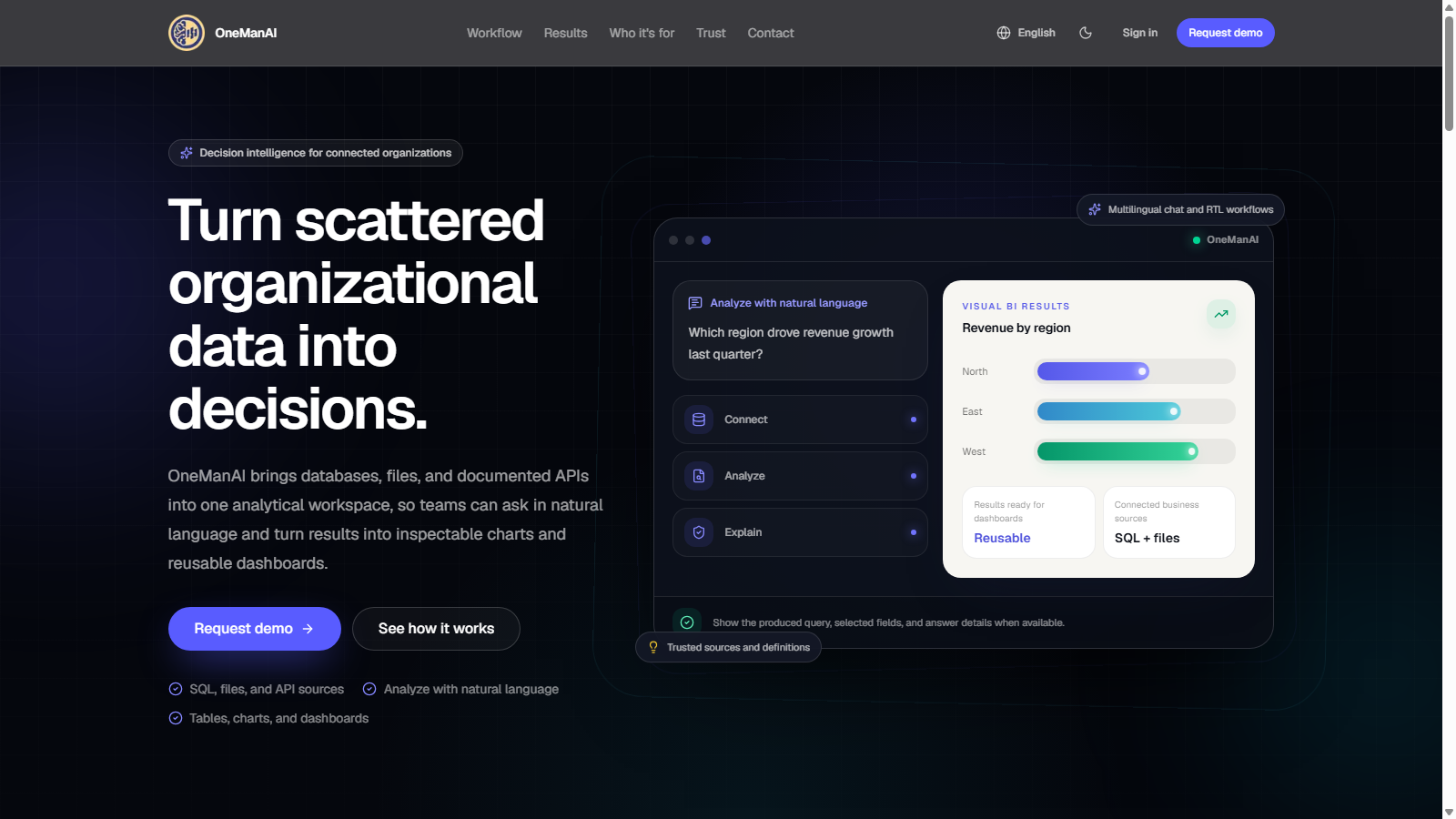Click the check icon beside SQL, files, and API sources
1456x819 pixels.
tap(176, 689)
